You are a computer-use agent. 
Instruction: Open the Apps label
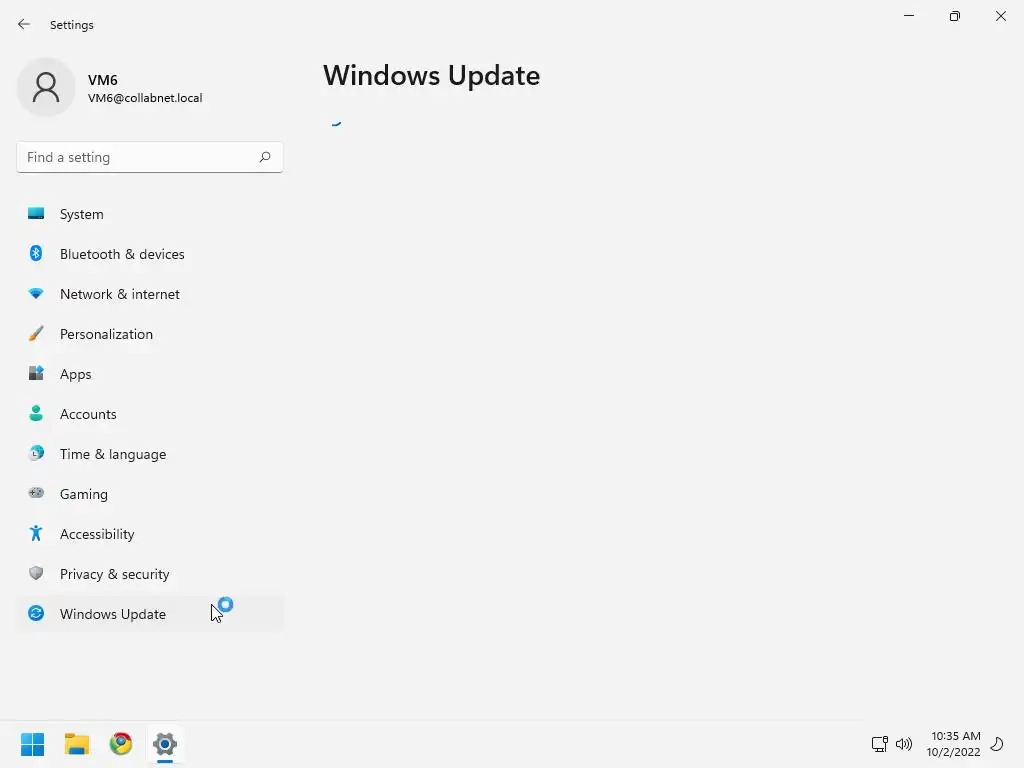76,374
